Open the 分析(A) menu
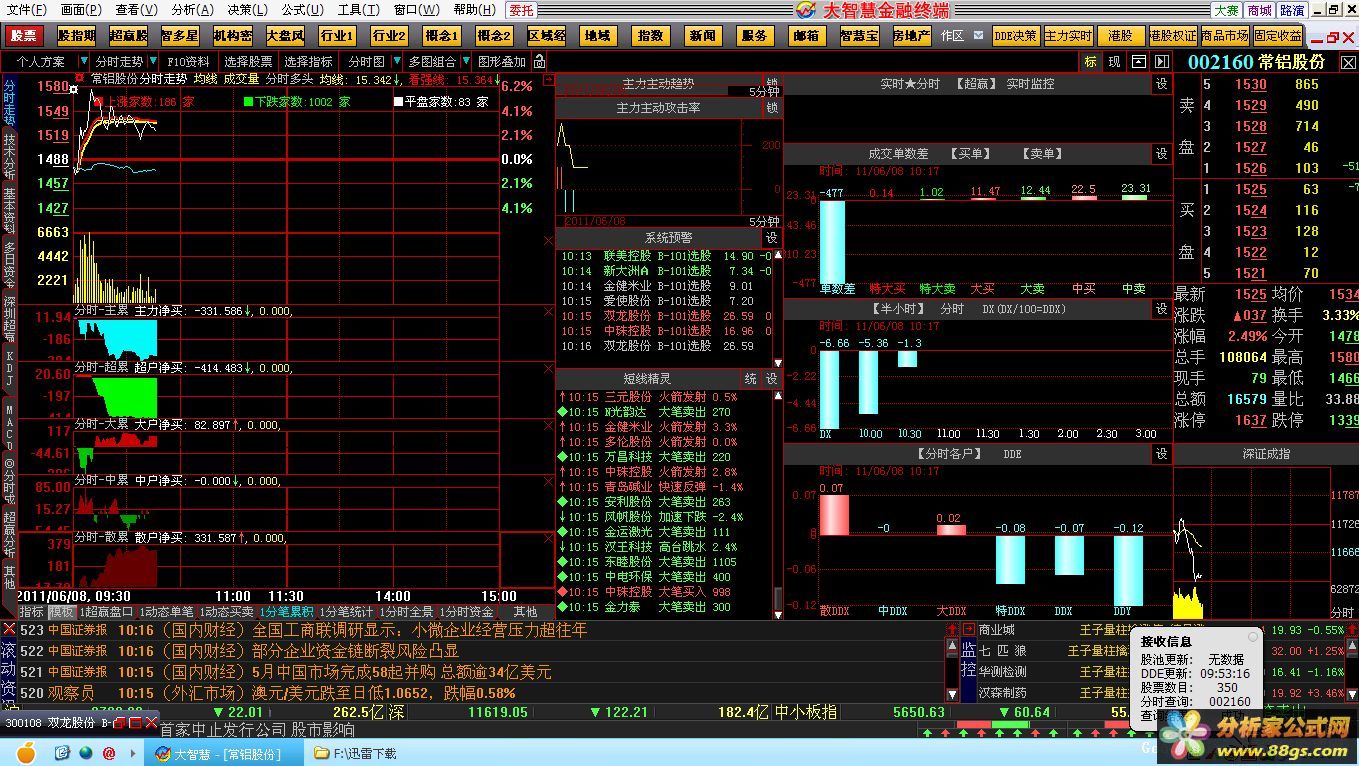 [x=192, y=10]
